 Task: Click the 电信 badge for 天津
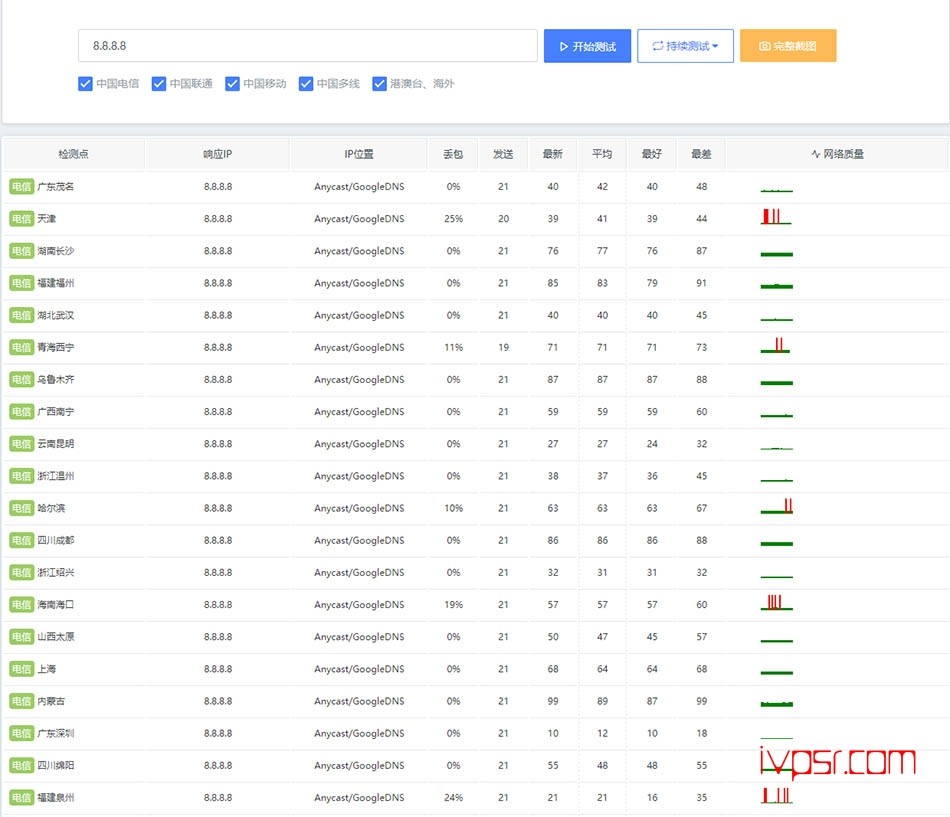click(21, 219)
